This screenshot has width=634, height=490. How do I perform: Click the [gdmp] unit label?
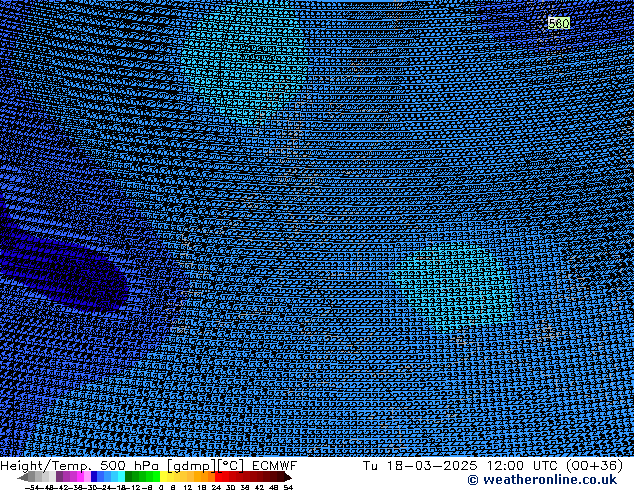pos(192,466)
